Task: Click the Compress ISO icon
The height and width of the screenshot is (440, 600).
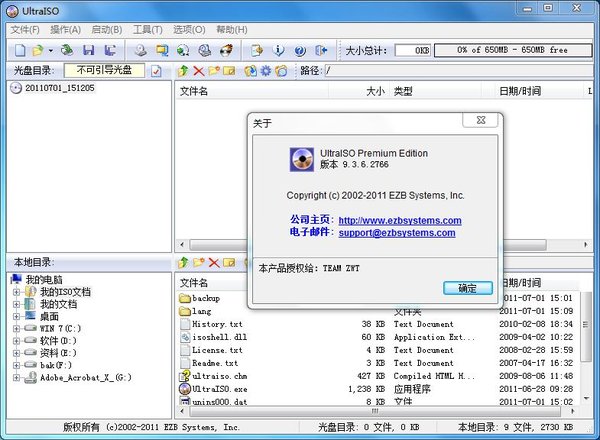Action: pyautogui.click(x=183, y=50)
